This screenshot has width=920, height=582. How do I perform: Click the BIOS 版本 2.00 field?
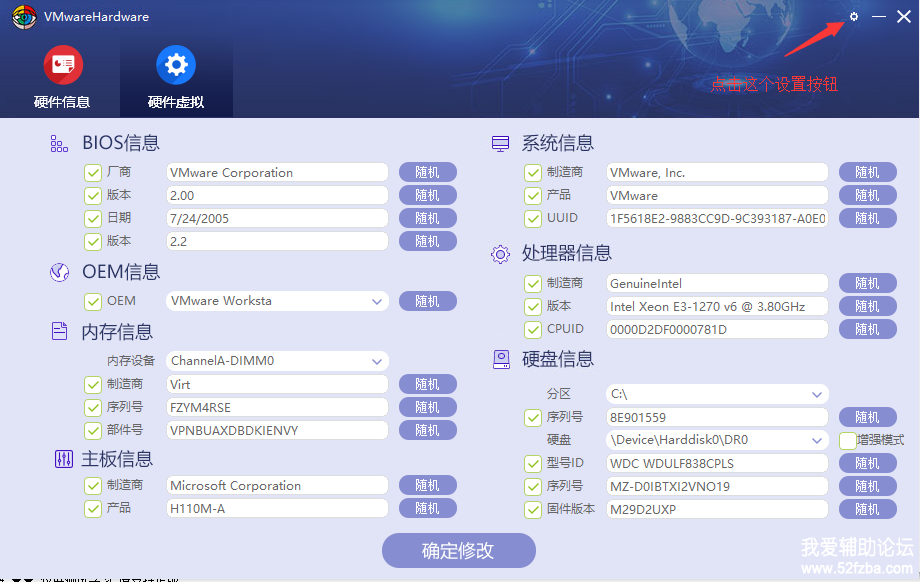coord(278,195)
